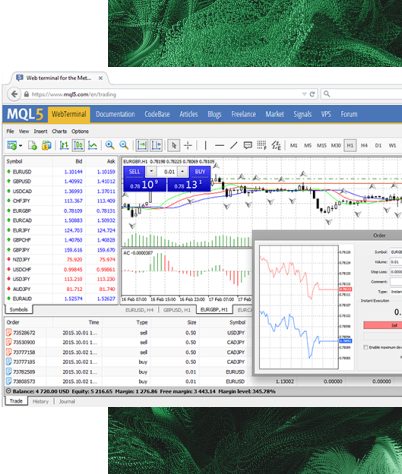Open the new order toolbar icon
Image resolution: width=402 pixels, height=474 pixels.
click(12, 145)
